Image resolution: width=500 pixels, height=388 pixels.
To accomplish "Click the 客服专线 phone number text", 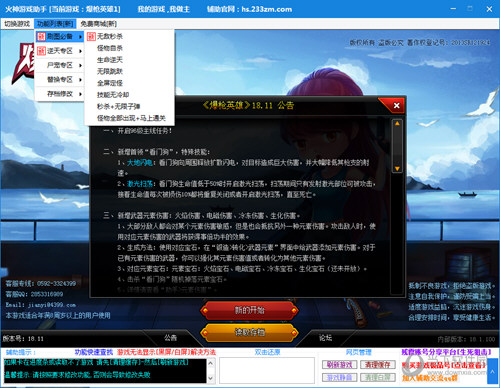I will tap(41, 284).
